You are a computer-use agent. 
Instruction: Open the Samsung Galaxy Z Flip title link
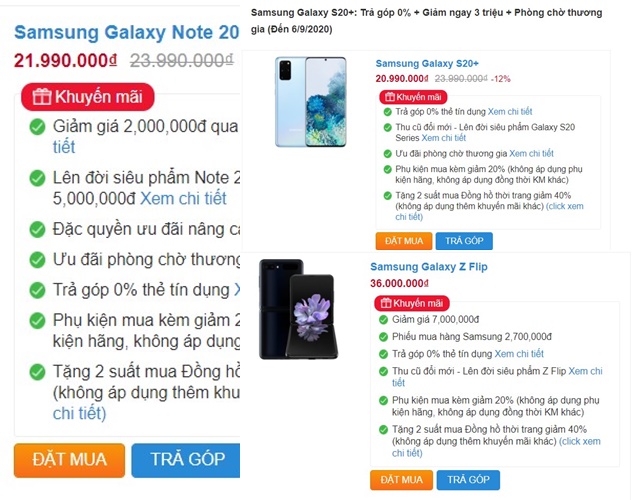(429, 267)
